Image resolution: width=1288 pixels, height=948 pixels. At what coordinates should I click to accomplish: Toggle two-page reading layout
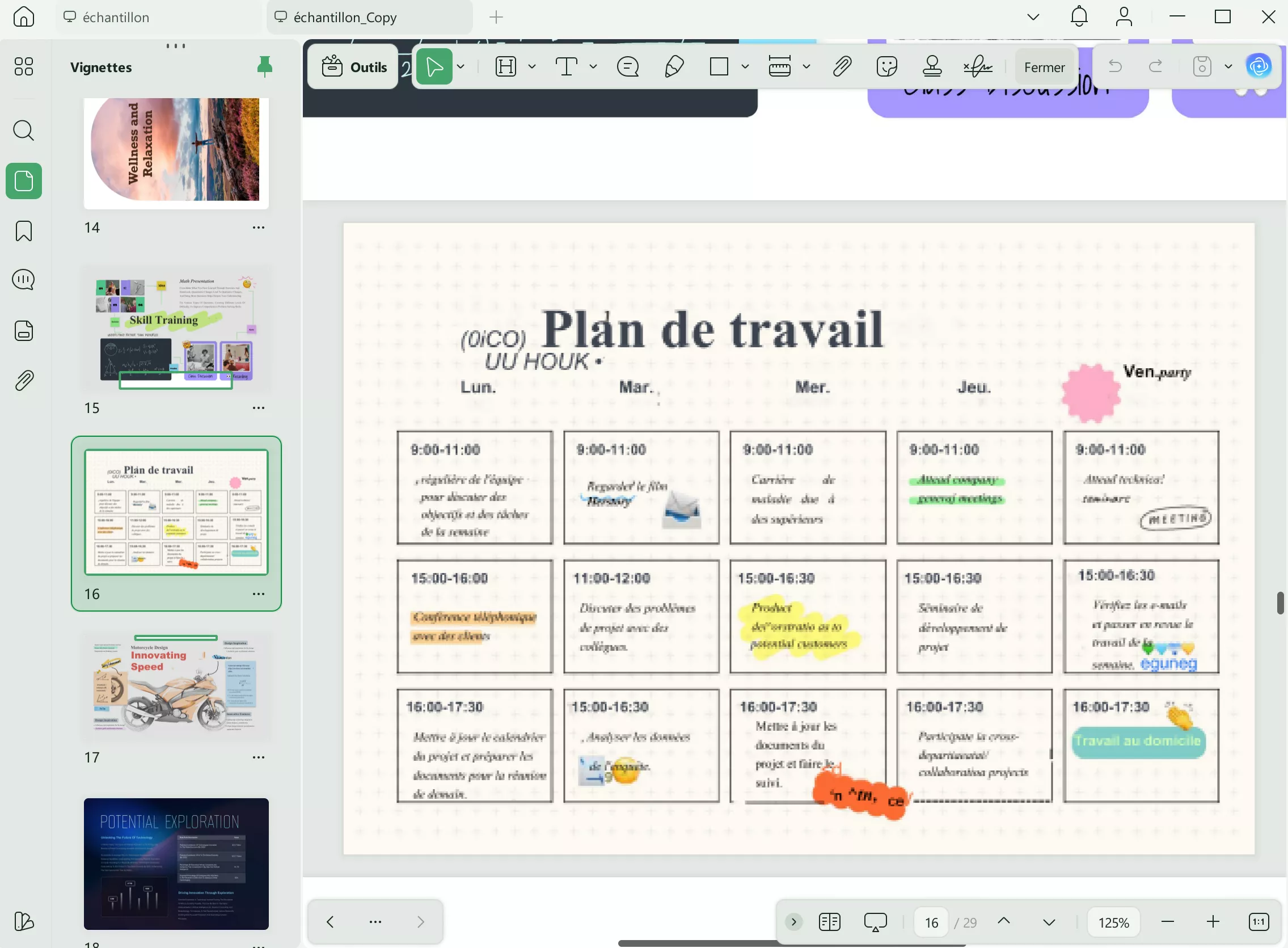point(829,921)
